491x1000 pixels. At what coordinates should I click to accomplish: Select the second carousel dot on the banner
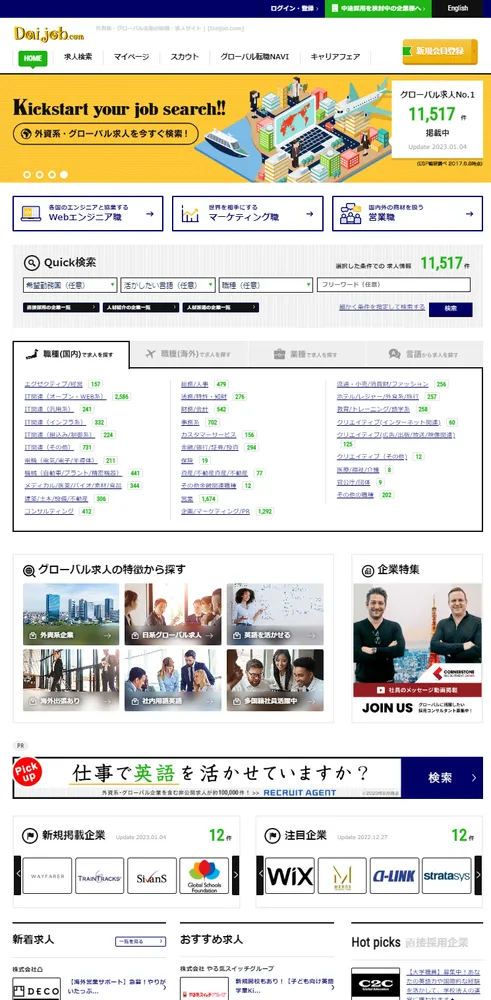40,174
